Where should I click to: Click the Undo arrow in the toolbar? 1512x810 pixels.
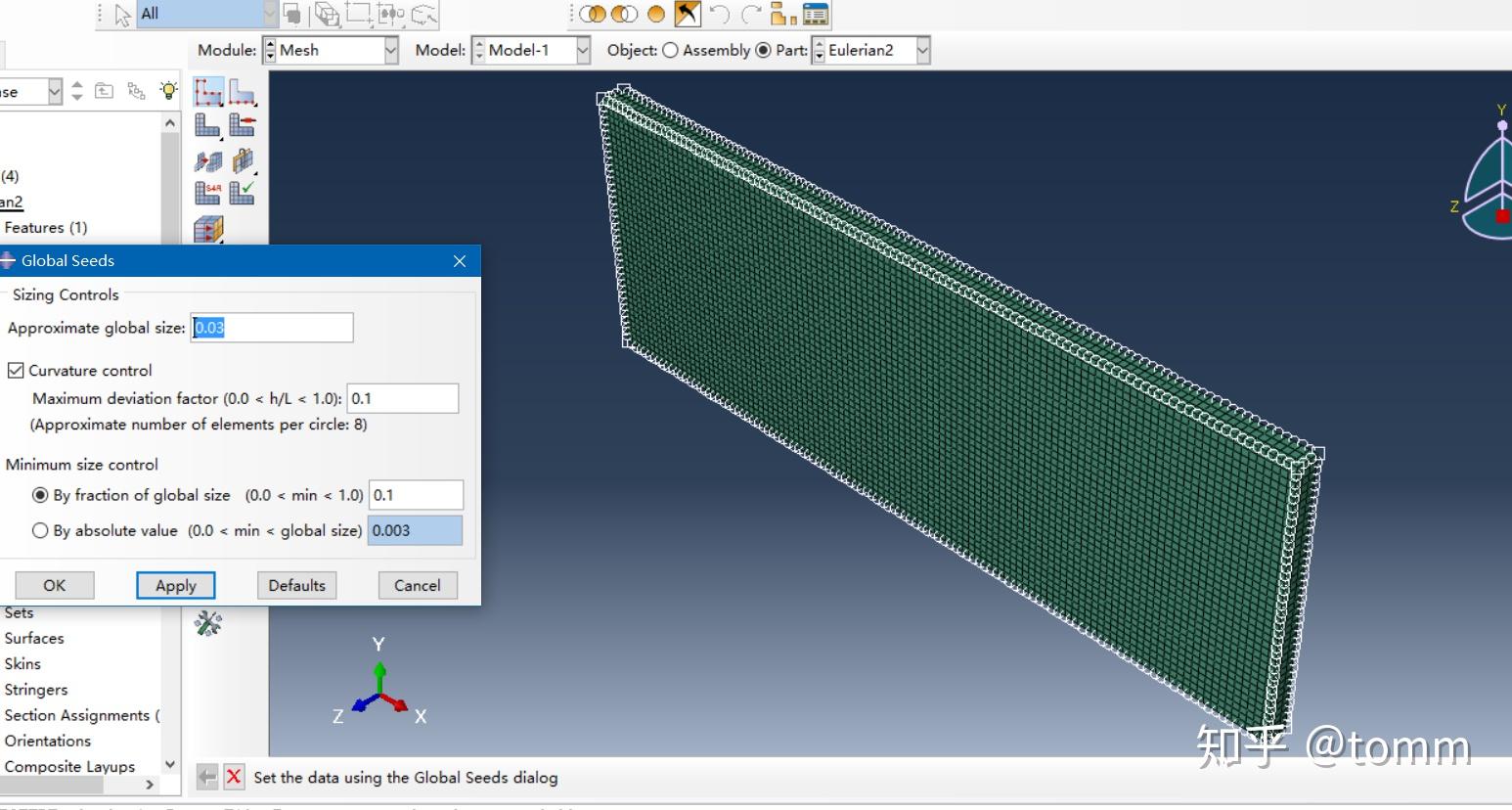pos(720,15)
